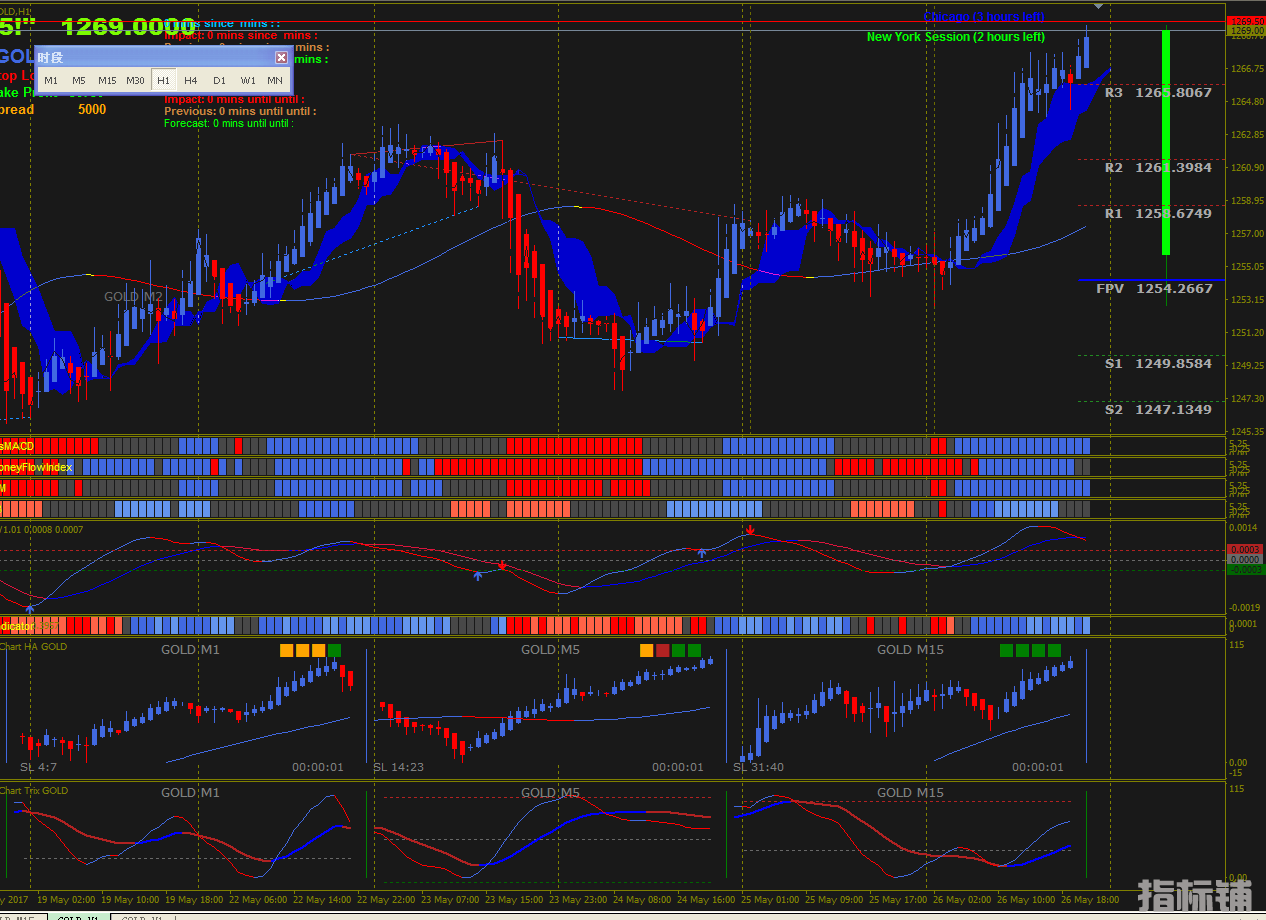Choose the W1 weekly timeframe
Viewport: 1266px width, 920px height.
click(247, 81)
